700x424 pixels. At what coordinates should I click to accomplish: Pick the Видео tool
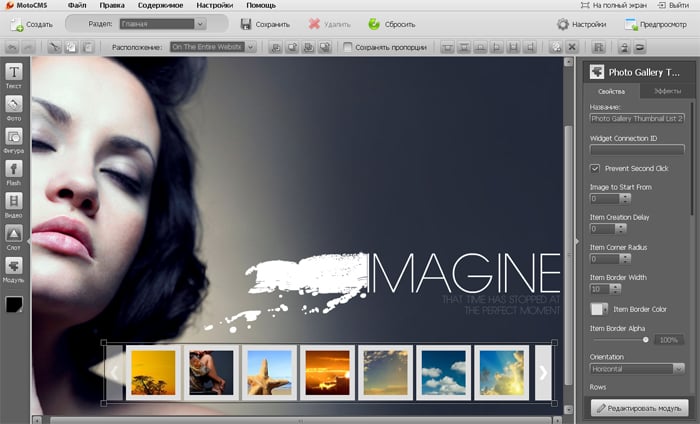coord(15,204)
